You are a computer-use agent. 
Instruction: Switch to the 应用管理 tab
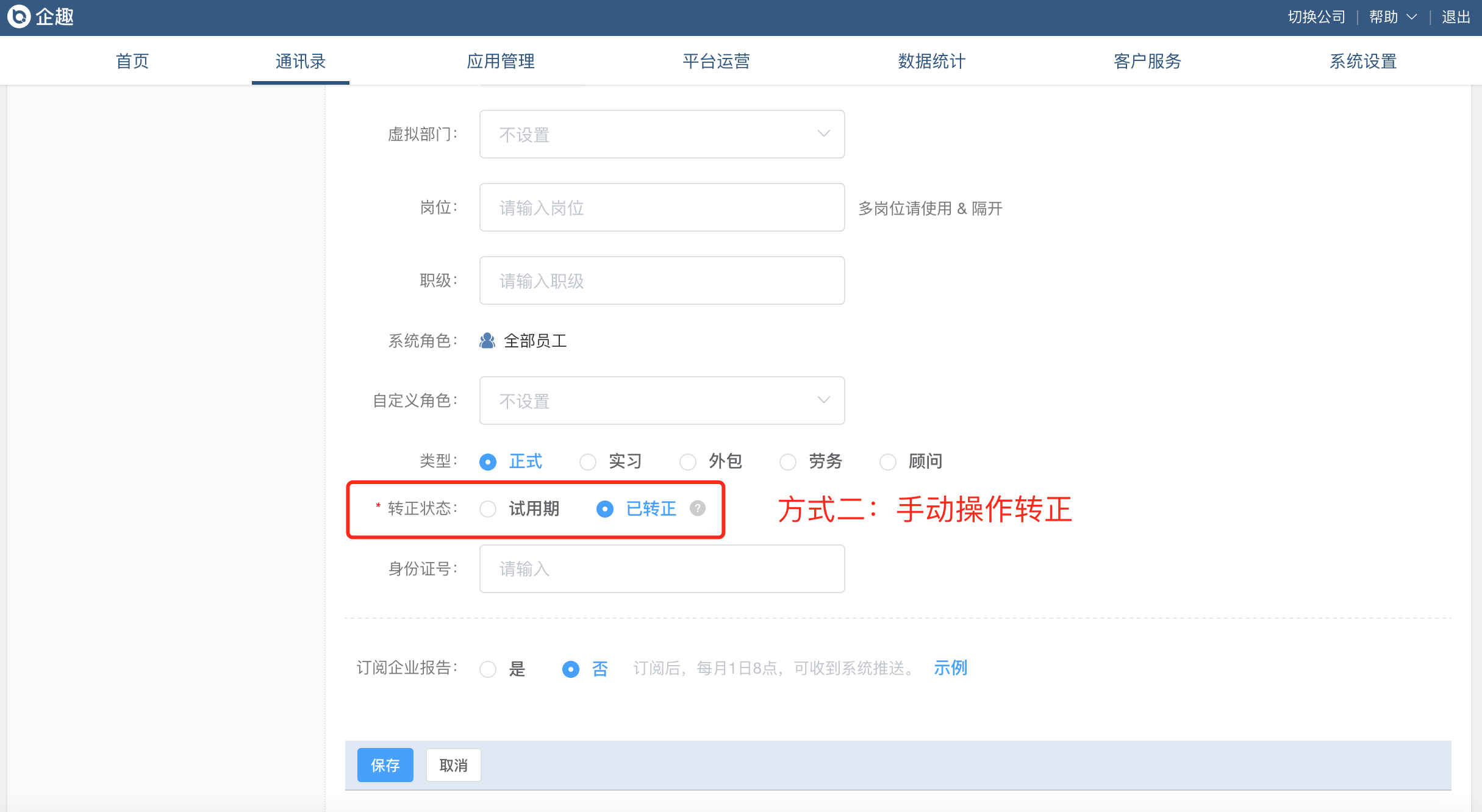[x=501, y=61]
